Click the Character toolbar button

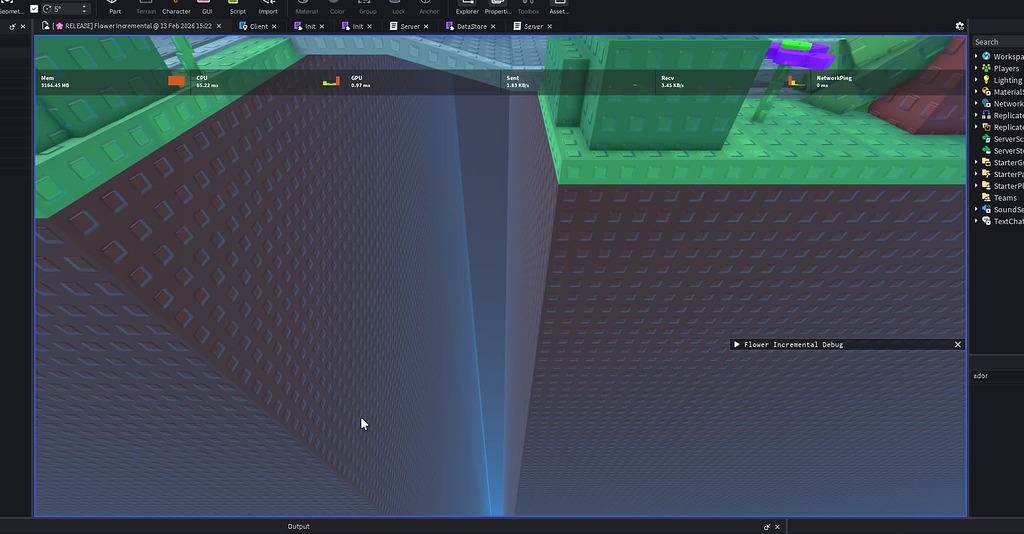click(176, 7)
